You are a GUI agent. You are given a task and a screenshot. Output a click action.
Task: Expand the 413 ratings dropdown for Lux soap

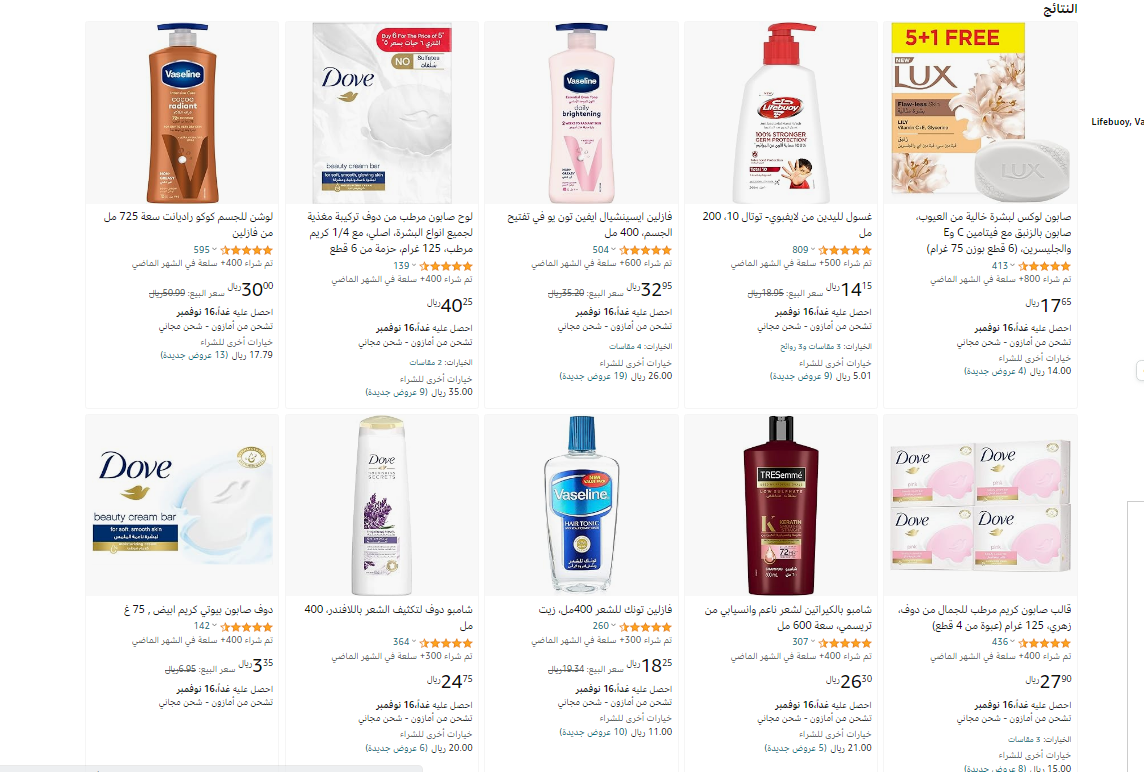tap(1003, 266)
